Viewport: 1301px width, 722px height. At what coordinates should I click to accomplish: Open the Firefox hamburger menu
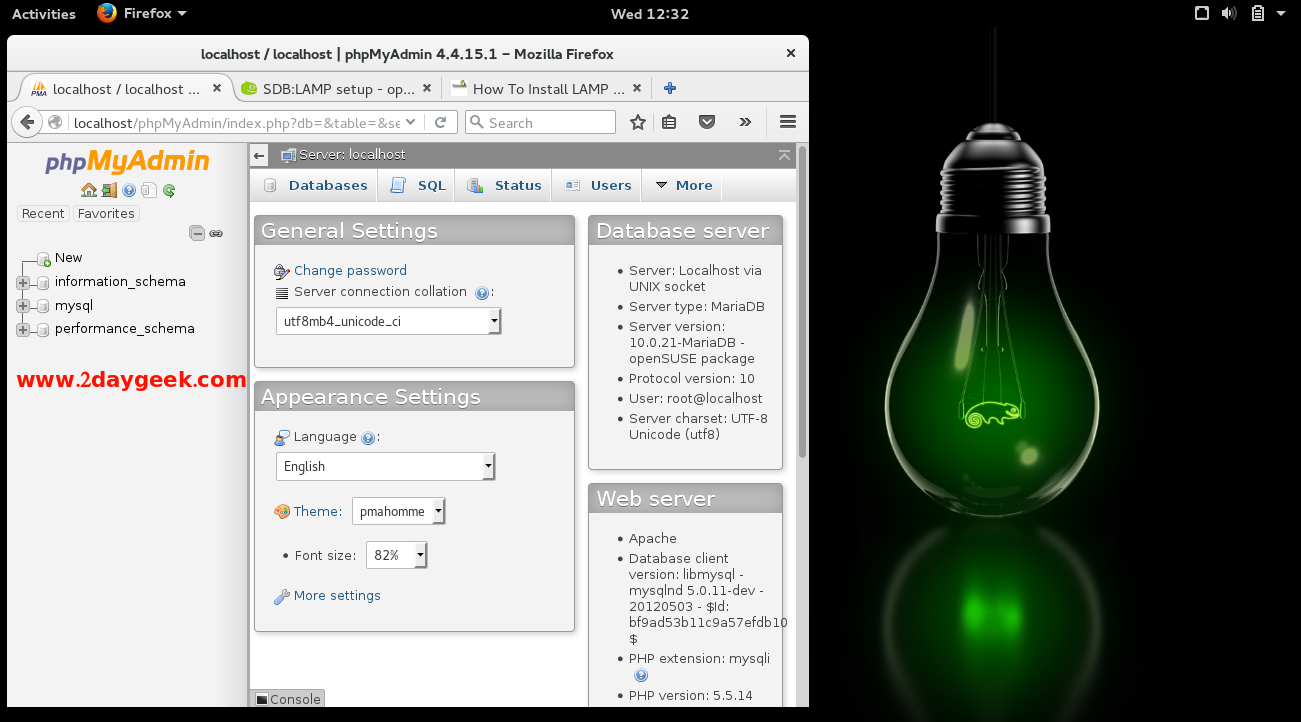[788, 122]
